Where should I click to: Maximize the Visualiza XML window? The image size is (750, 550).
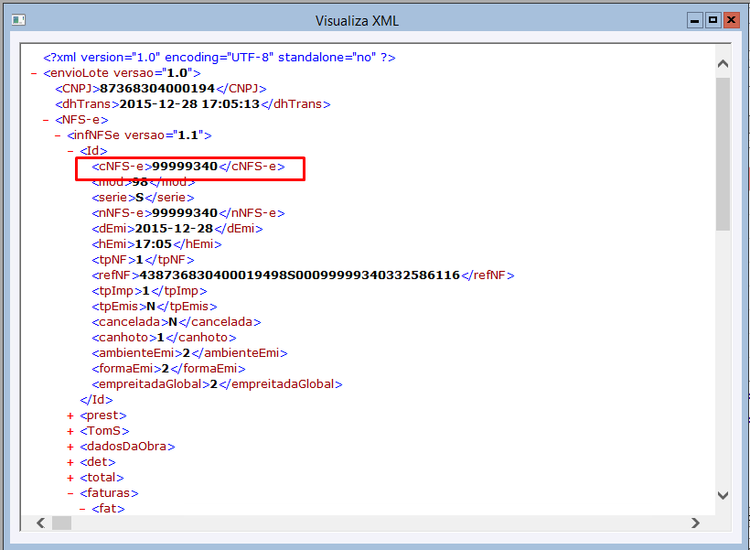[x=713, y=21]
